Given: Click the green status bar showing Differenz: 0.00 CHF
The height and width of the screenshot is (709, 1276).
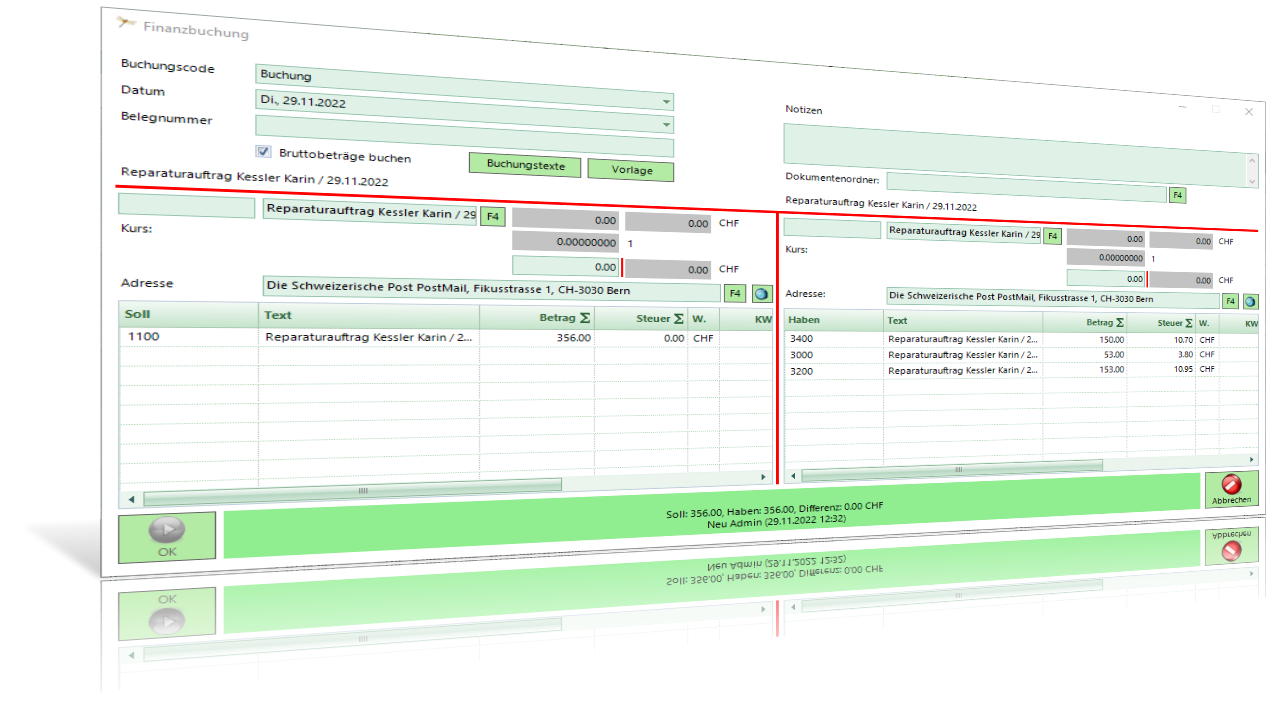Looking at the screenshot, I should click(x=712, y=514).
